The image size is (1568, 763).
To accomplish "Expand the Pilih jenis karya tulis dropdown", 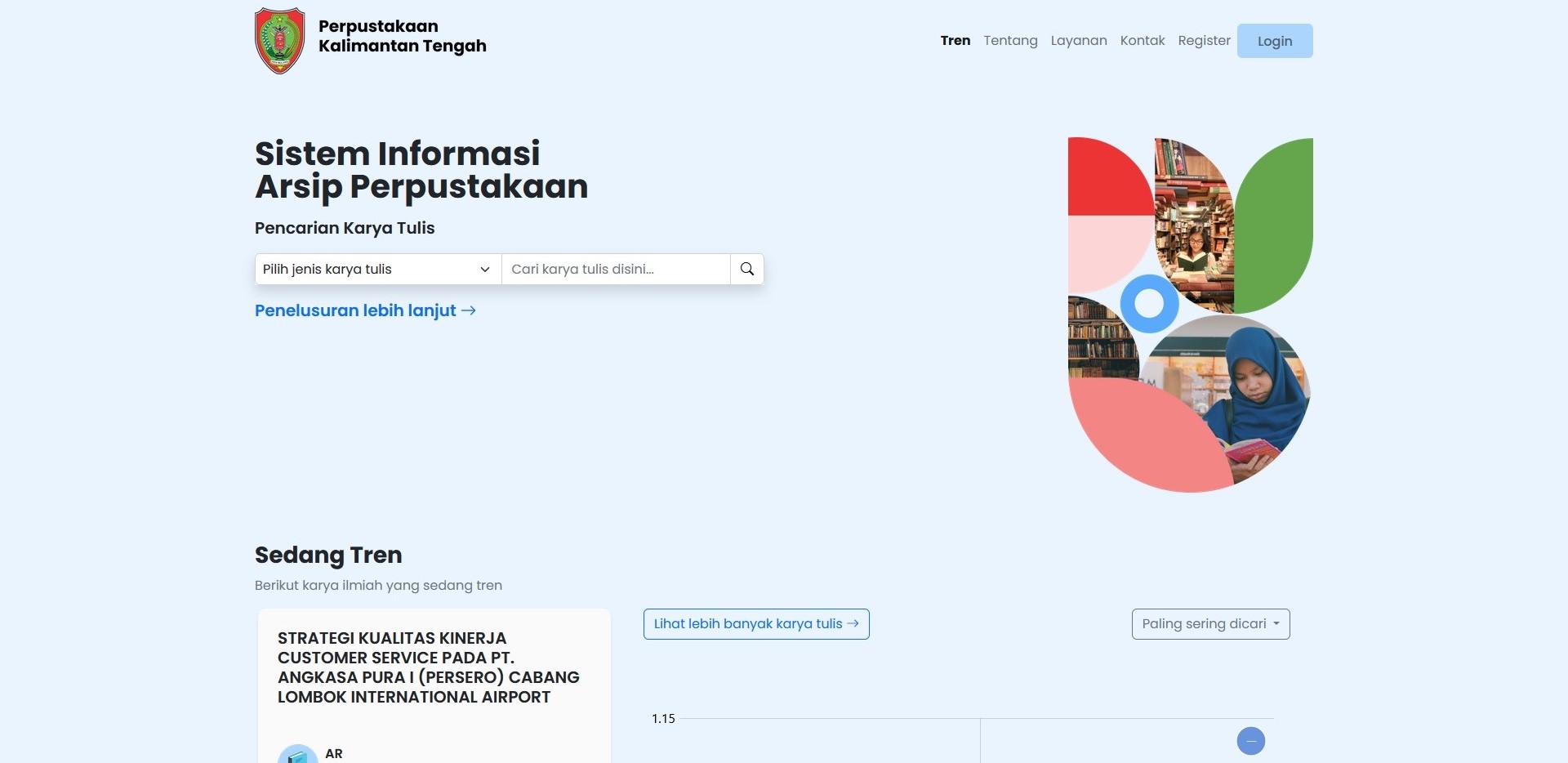I will pos(378,269).
